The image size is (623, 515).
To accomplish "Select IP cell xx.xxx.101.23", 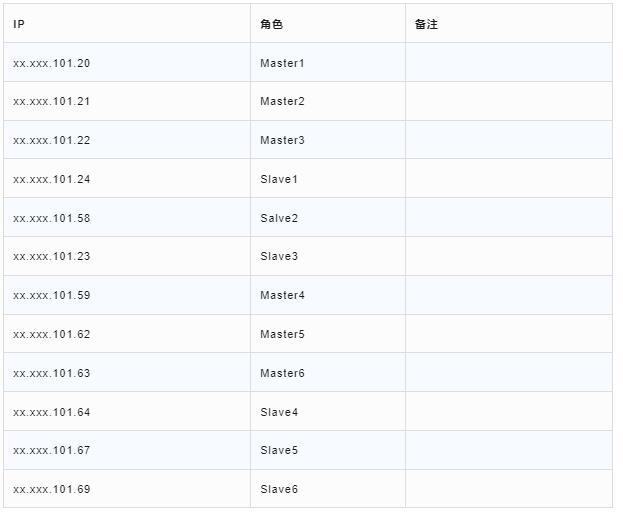I will [x=52, y=257].
